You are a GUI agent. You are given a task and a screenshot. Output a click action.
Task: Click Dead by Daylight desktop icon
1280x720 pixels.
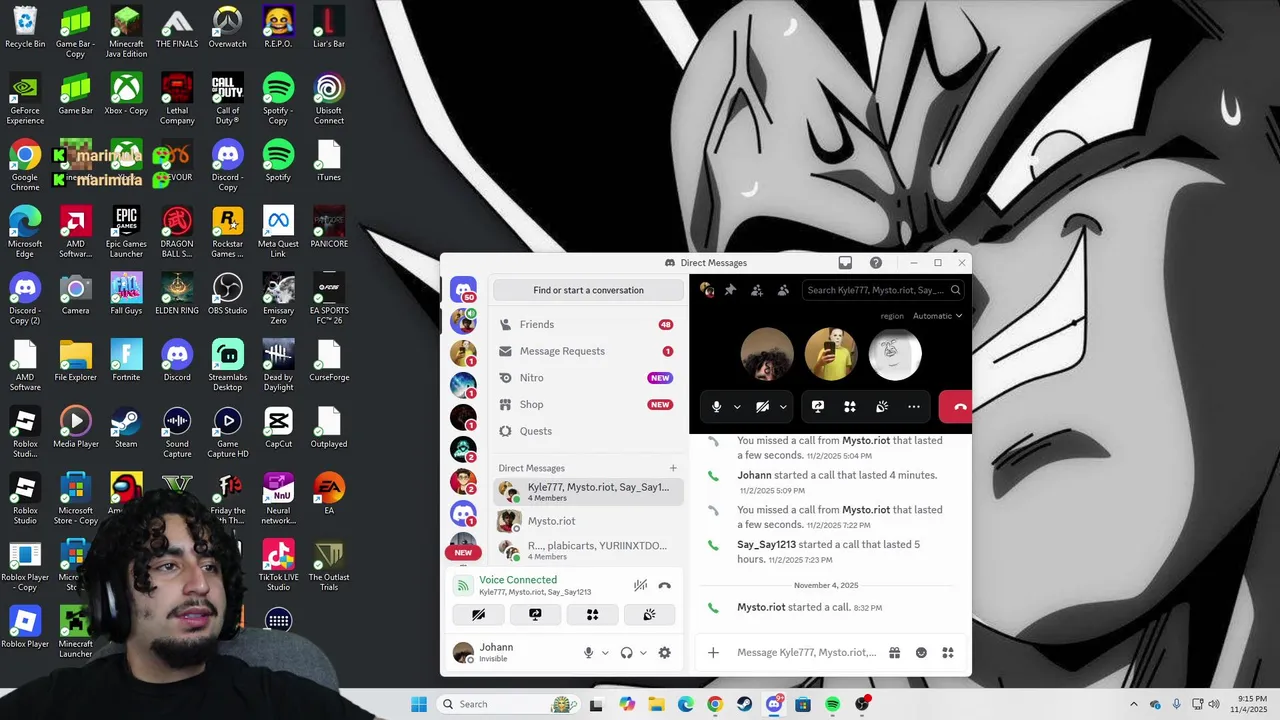click(x=279, y=366)
